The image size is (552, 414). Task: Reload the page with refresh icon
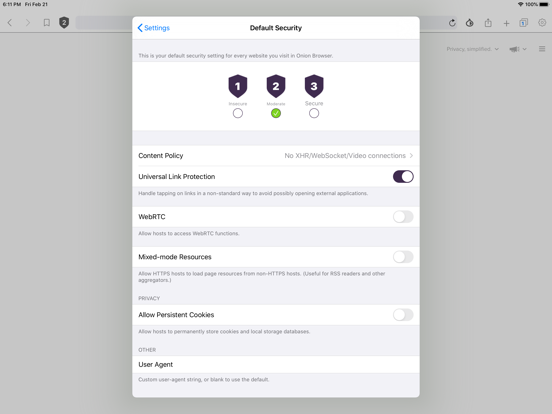(452, 23)
